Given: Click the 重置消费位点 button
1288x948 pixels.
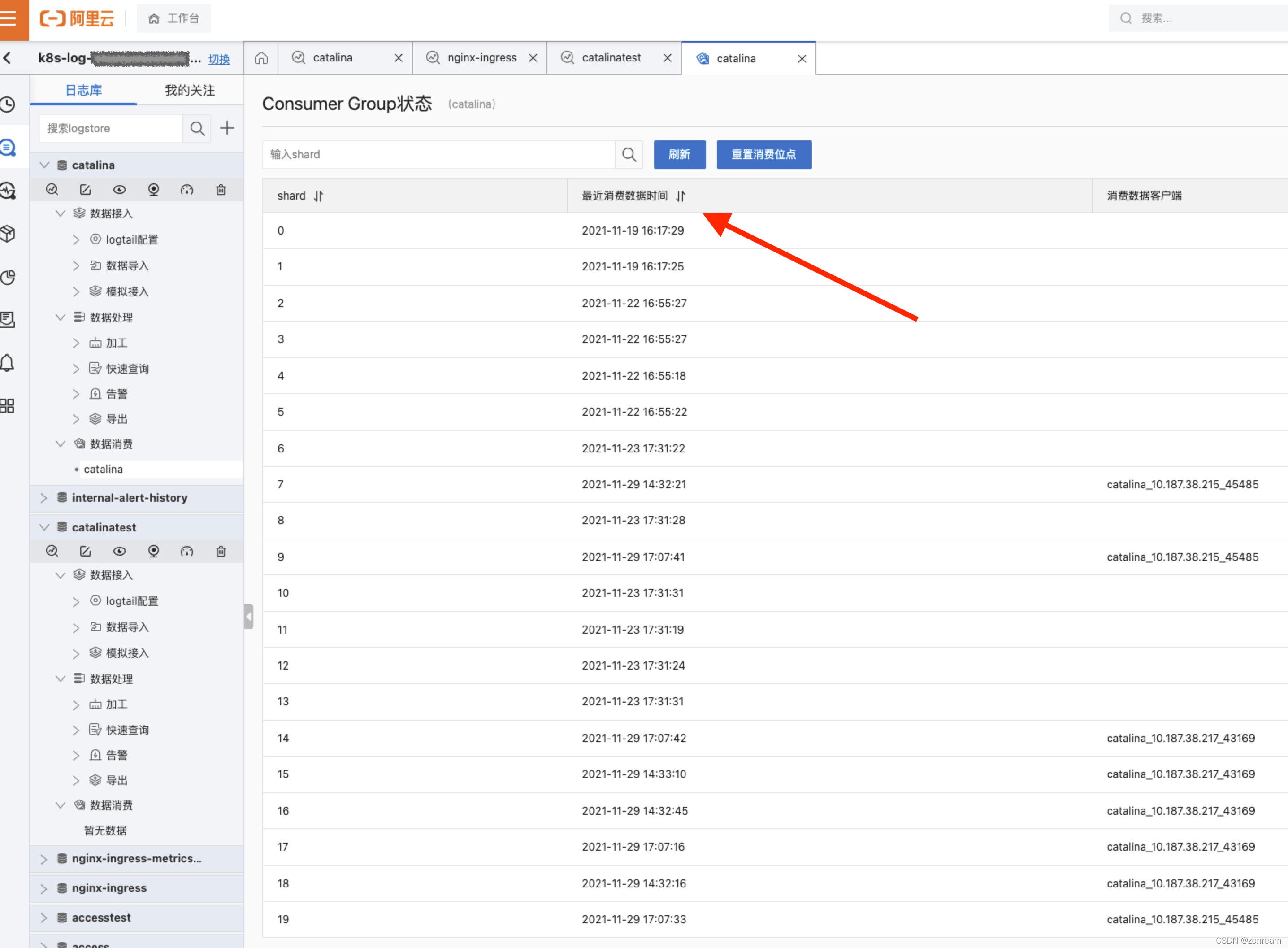Looking at the screenshot, I should coord(763,154).
